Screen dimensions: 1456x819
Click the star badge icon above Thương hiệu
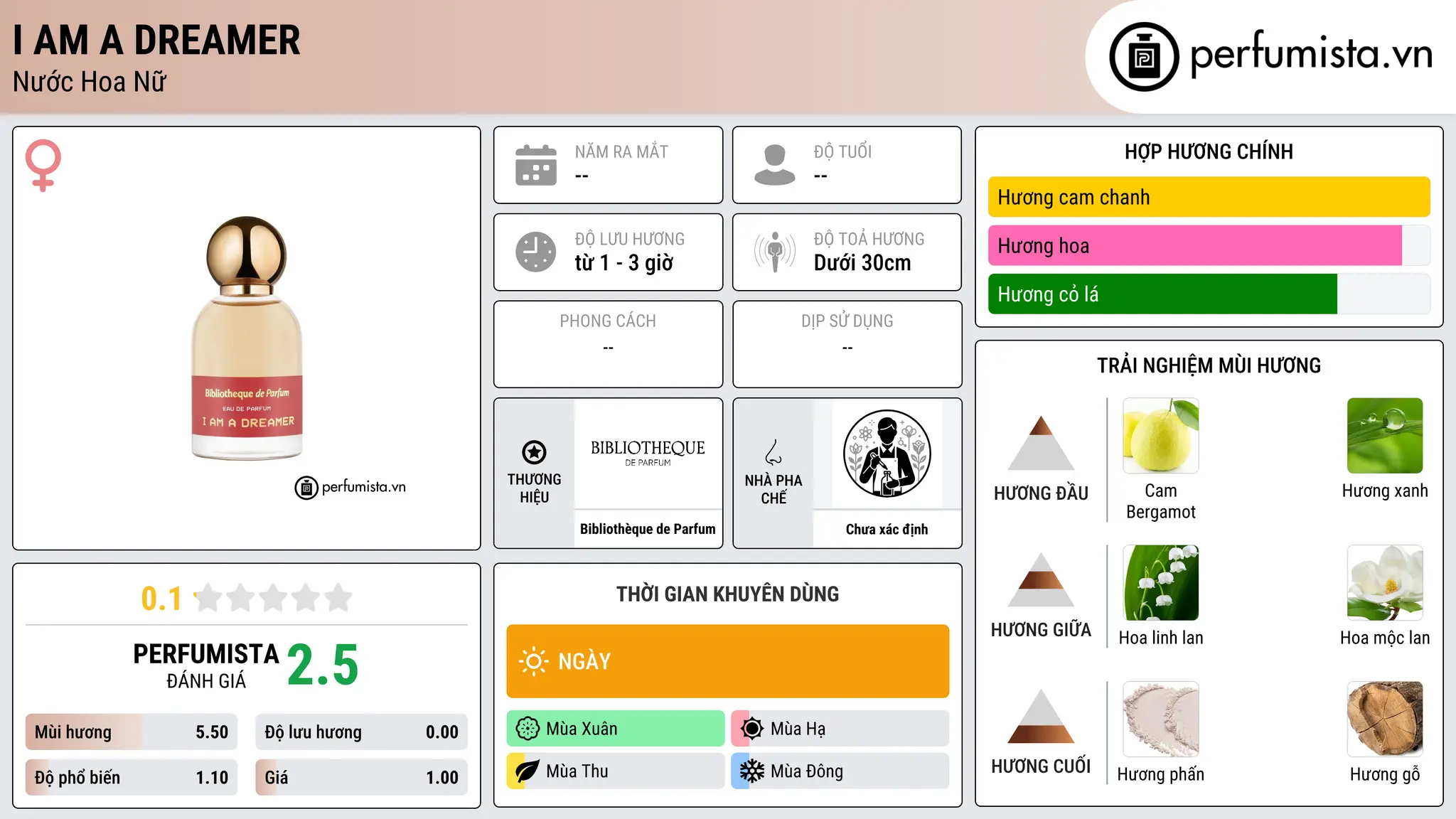[x=534, y=451]
